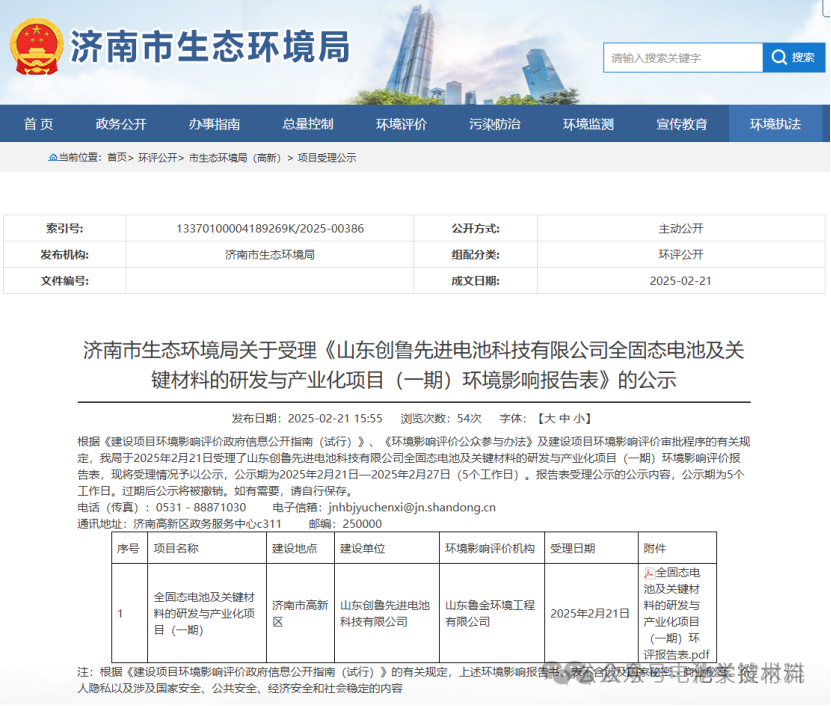This screenshot has height=706, width=831.
Task: Go to 首页 in breadcrumb
Action: (117, 157)
